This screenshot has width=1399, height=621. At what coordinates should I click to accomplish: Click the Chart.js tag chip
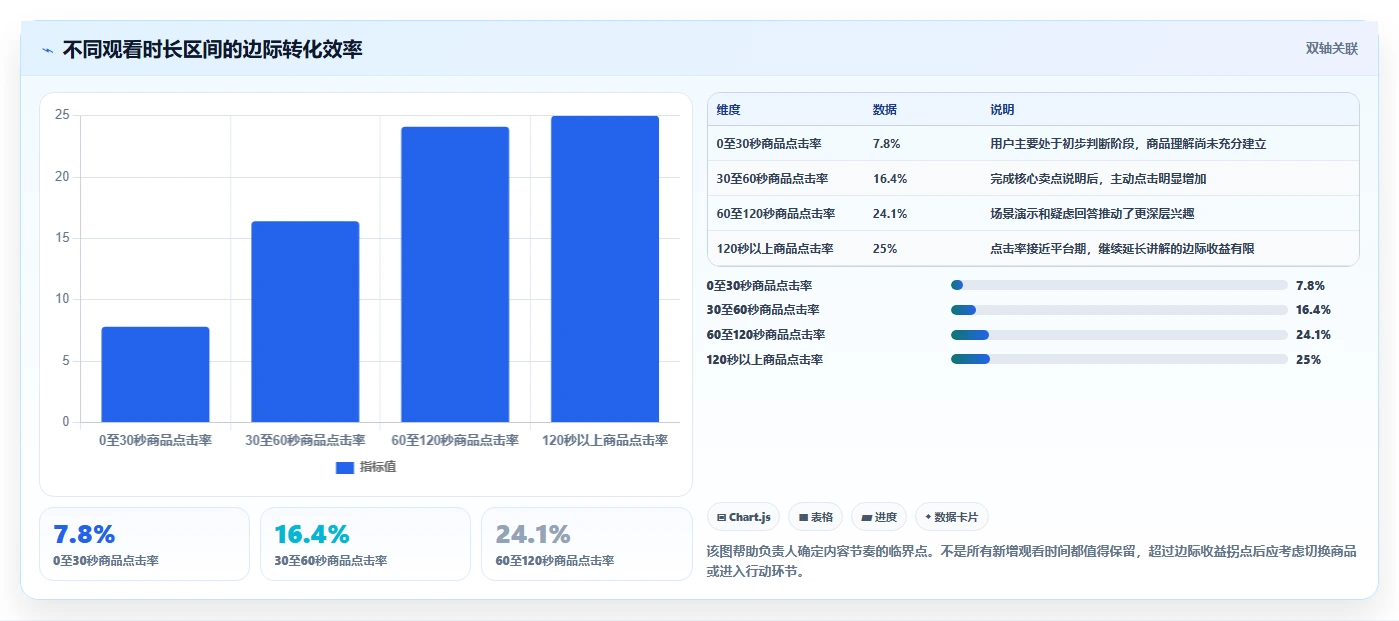tap(743, 517)
